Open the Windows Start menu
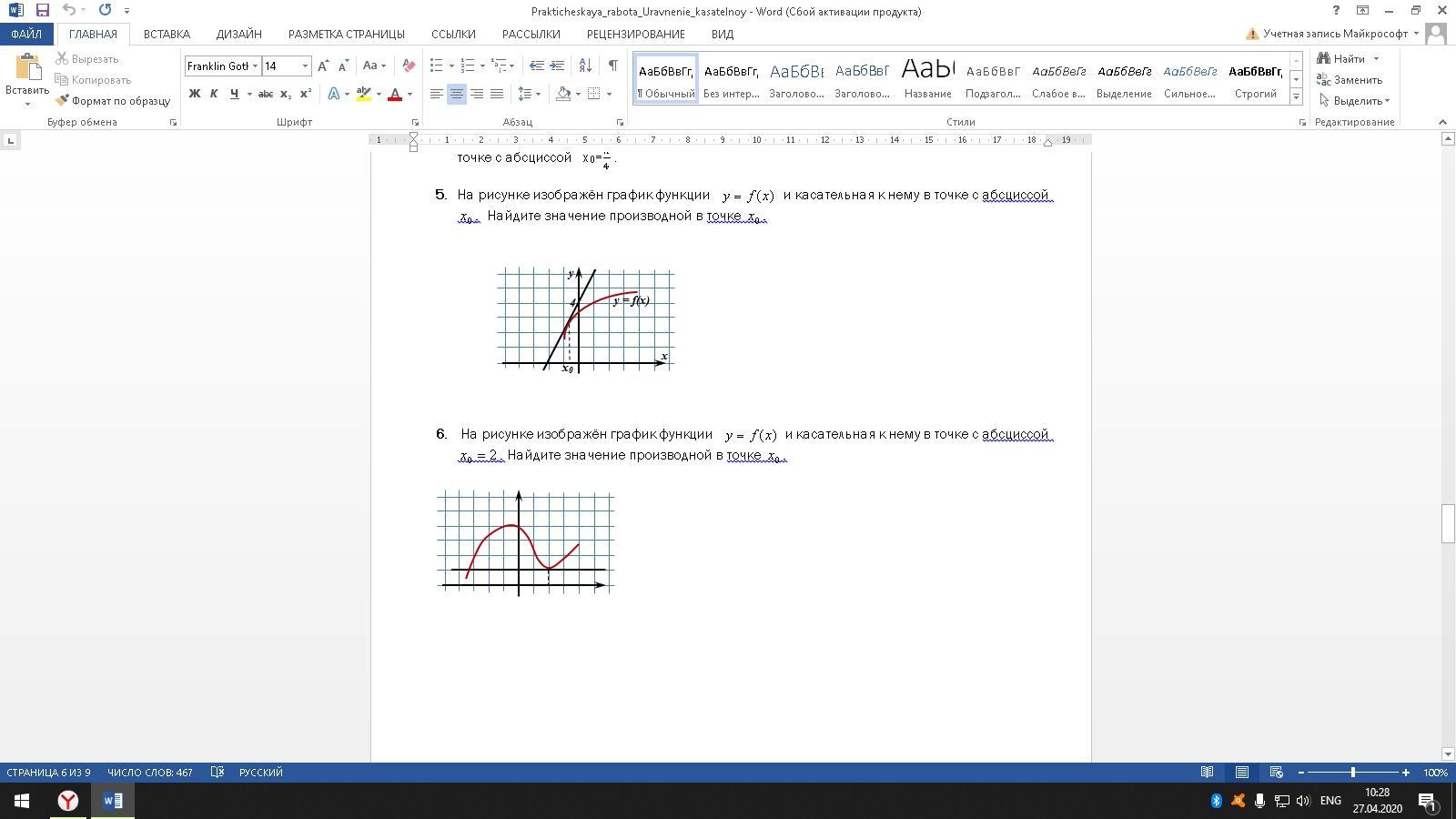 [x=22, y=801]
